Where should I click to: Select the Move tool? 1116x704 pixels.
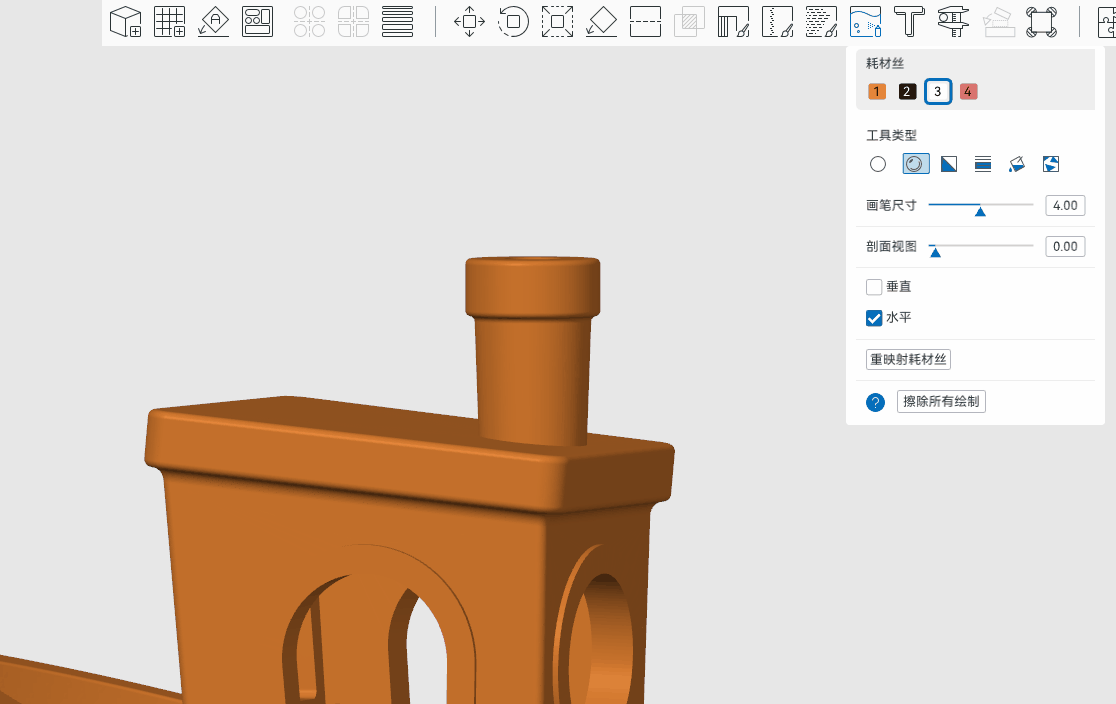pos(470,21)
